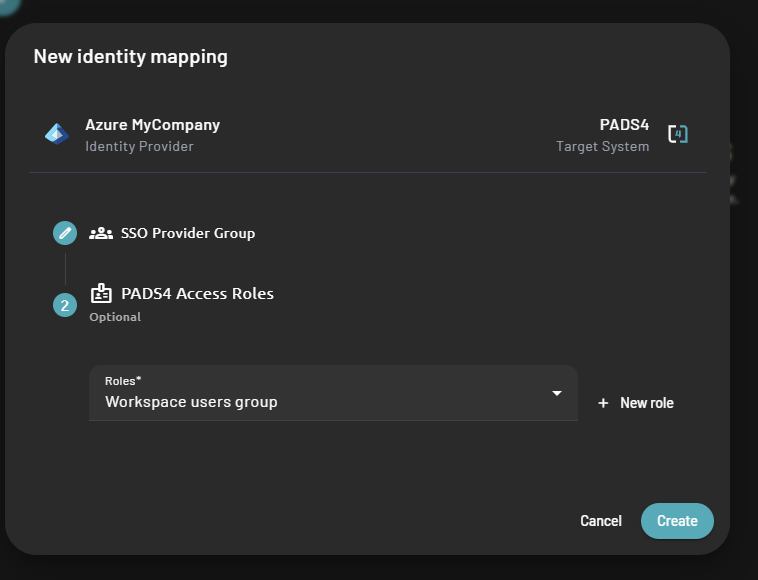758x580 pixels.
Task: Click the Optional step label
Action: click(x=115, y=317)
